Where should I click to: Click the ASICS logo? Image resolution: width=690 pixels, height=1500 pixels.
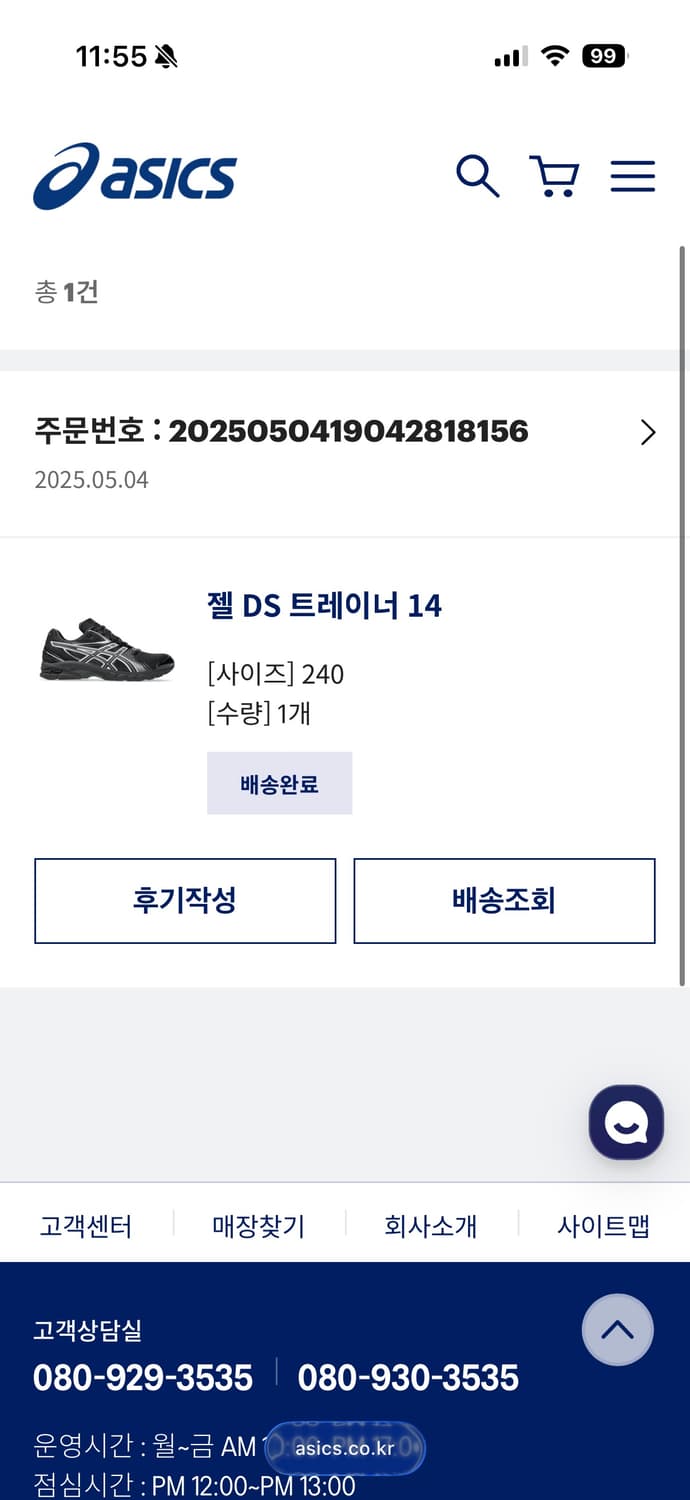click(135, 175)
